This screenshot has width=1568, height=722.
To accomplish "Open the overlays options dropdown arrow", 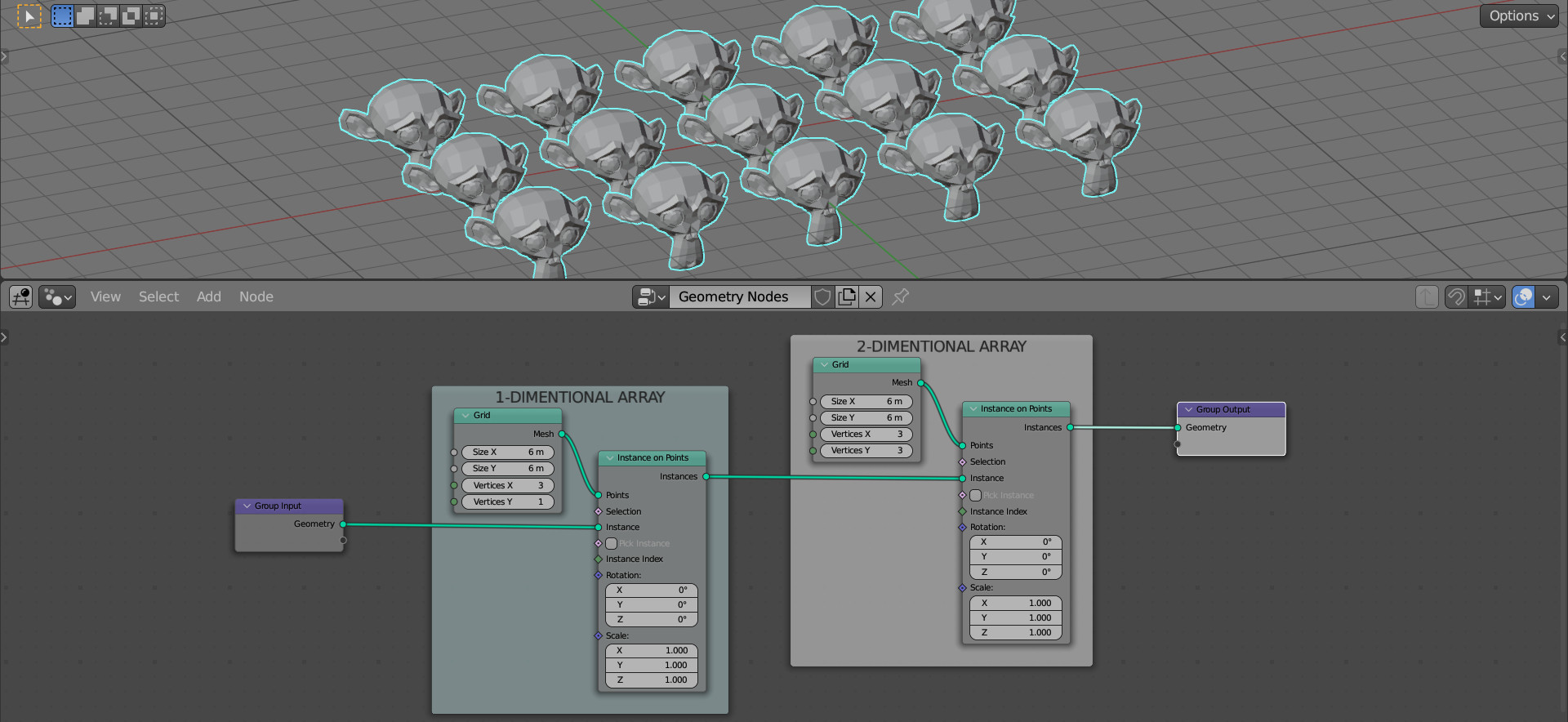I will pos(1547,296).
